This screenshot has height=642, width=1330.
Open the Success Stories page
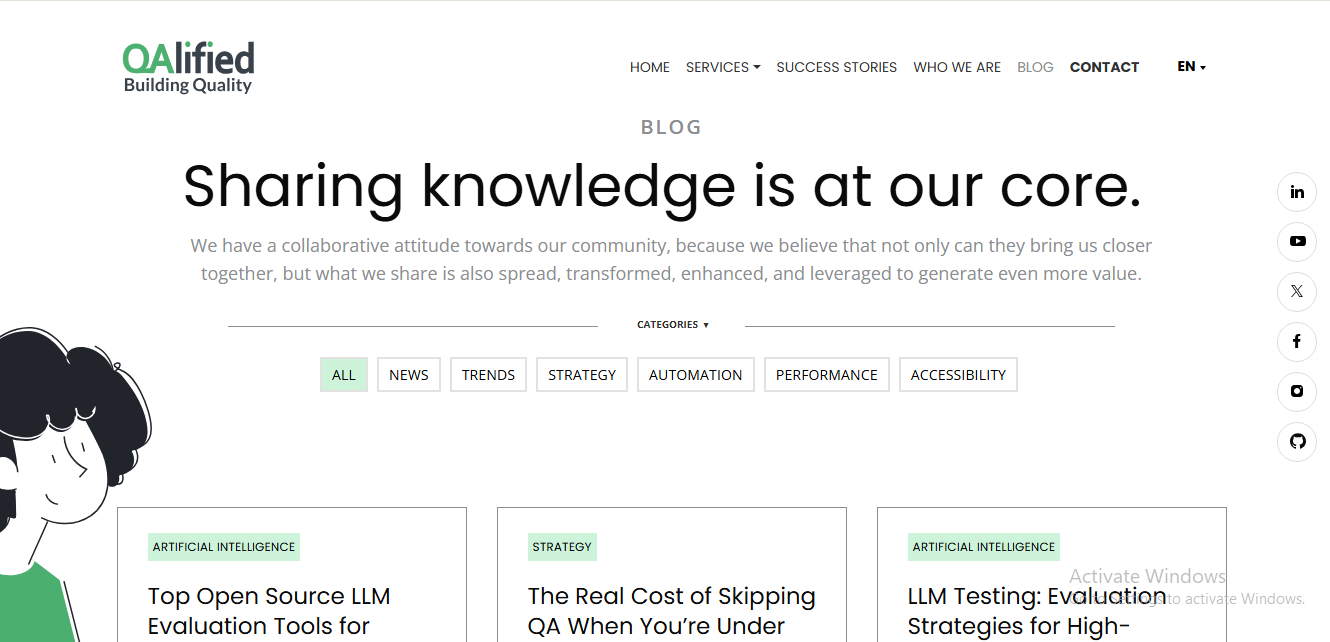(x=836, y=67)
